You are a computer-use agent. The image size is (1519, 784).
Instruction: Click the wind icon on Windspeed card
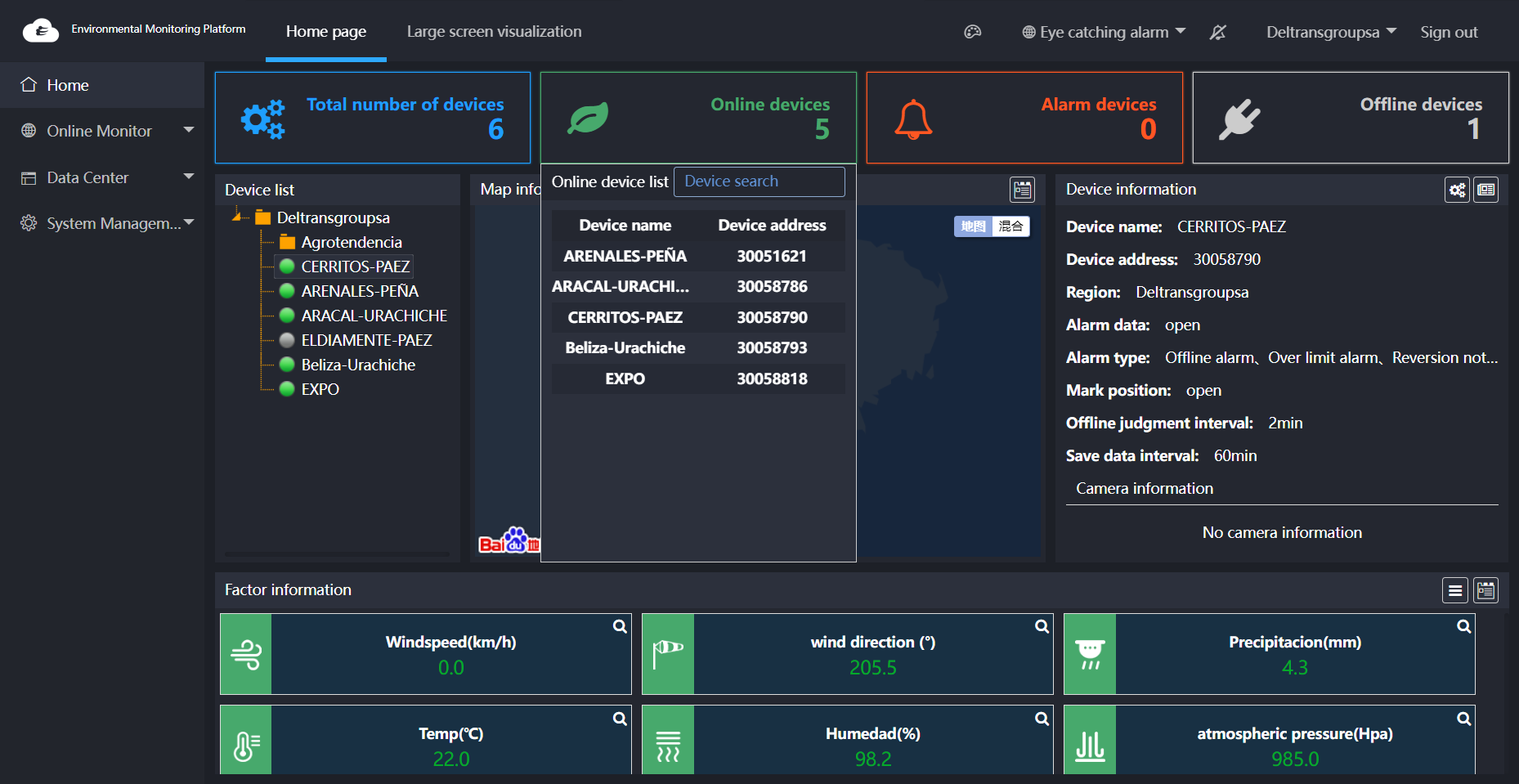(246, 654)
